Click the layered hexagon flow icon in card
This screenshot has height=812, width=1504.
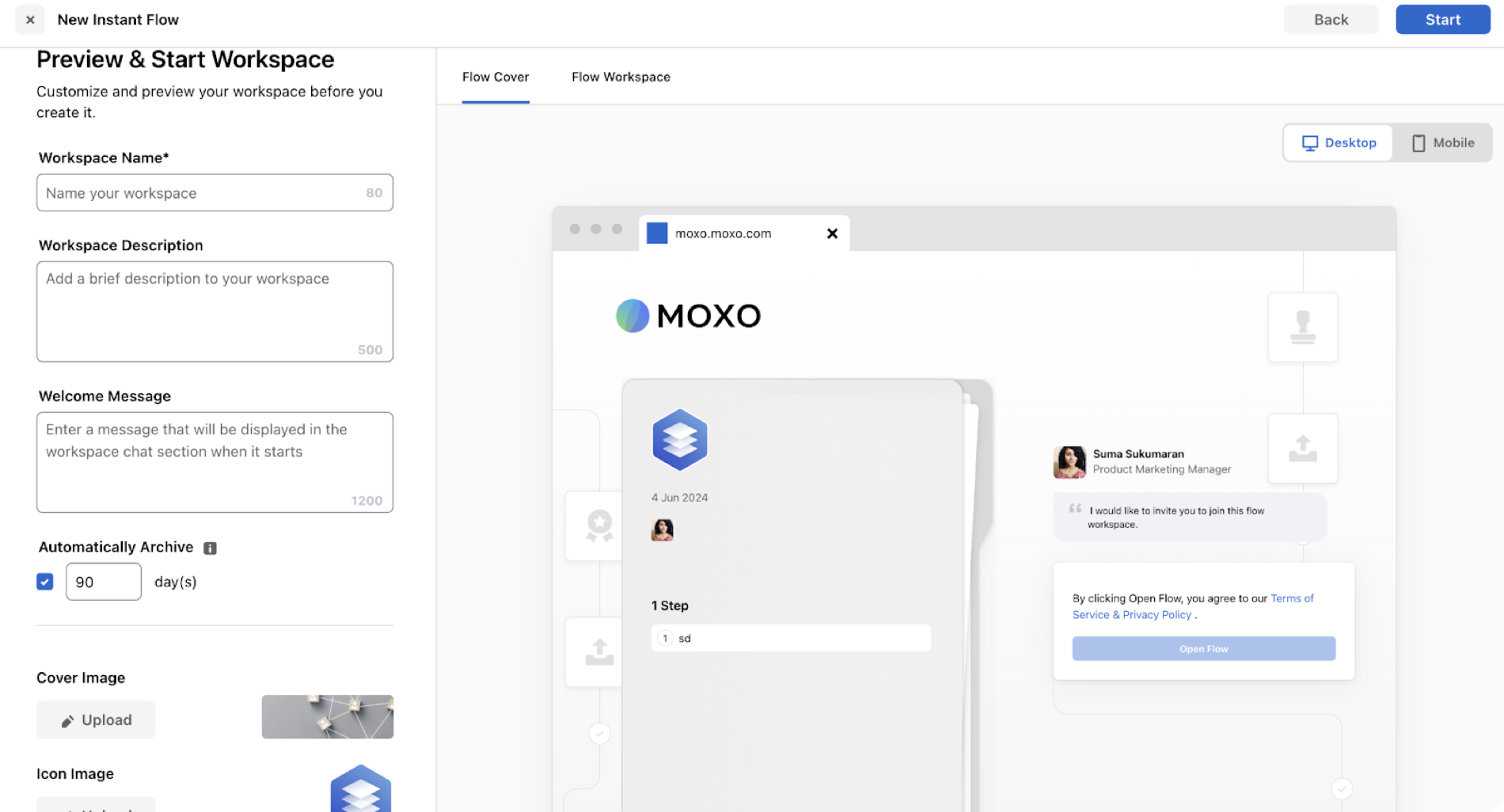pos(679,439)
